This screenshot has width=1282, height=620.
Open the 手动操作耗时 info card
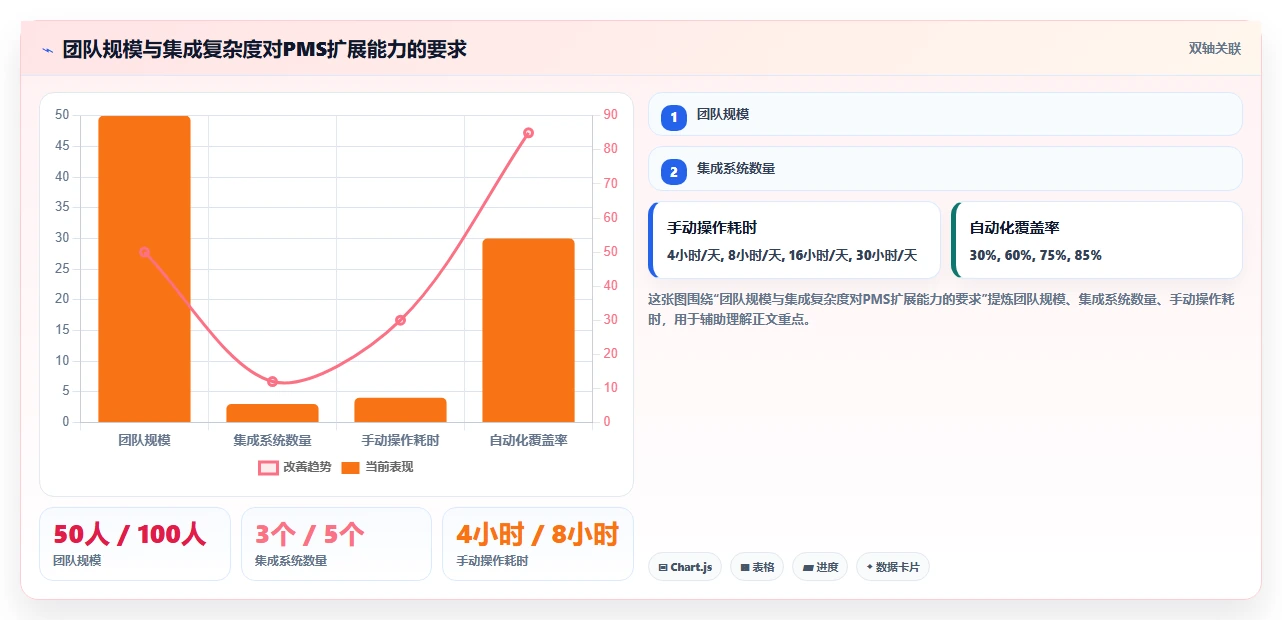[x=794, y=240]
